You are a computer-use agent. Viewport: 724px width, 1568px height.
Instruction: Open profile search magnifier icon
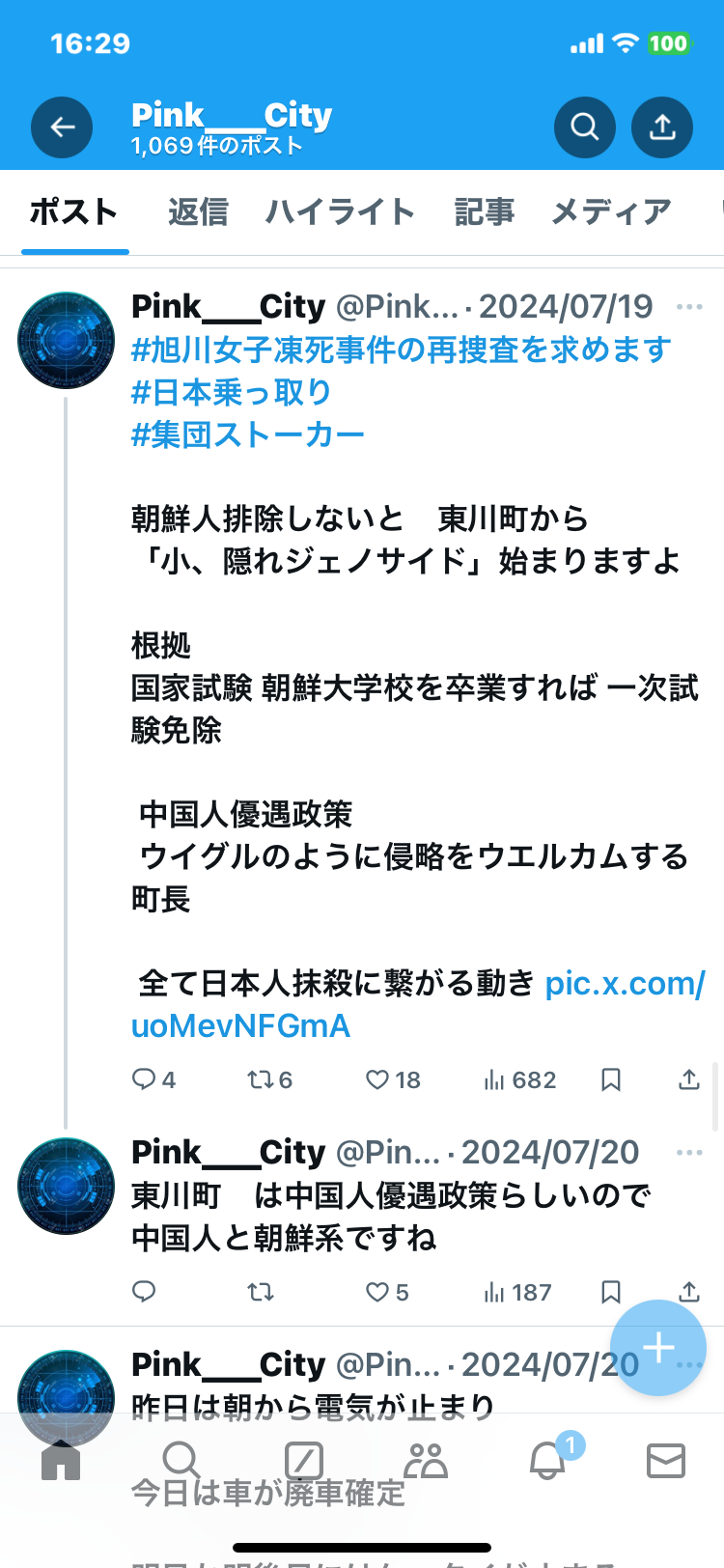584,127
